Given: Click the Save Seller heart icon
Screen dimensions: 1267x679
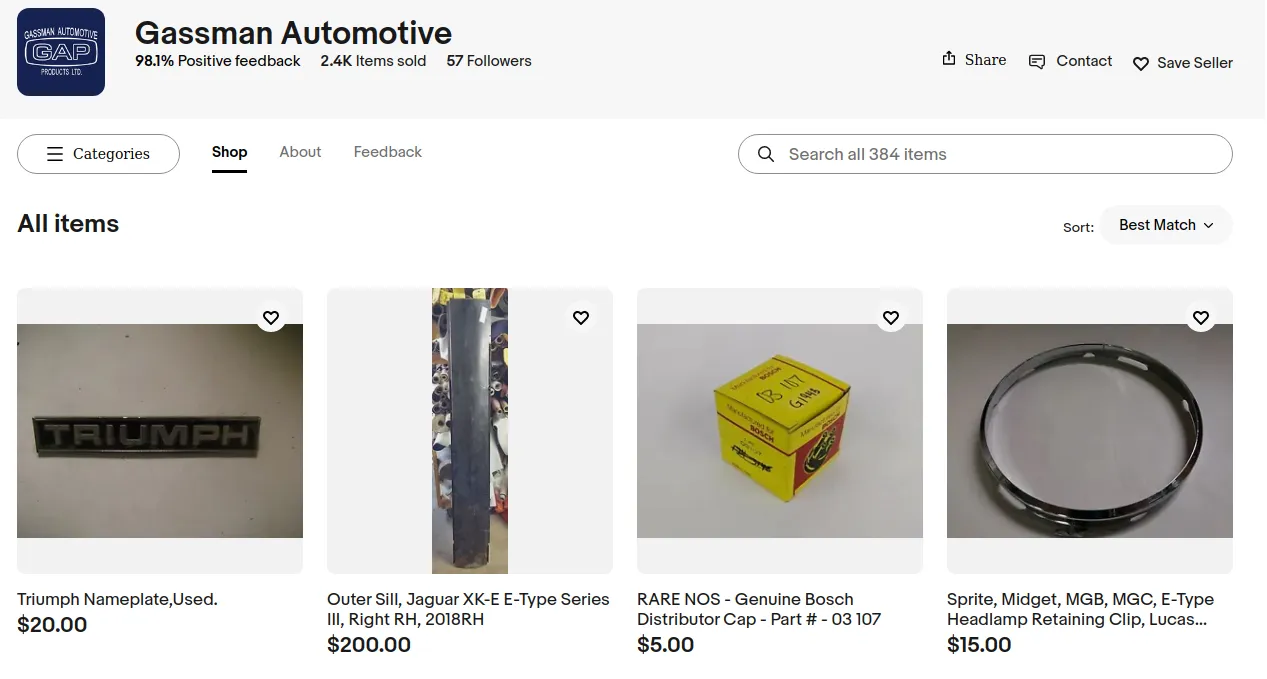Looking at the screenshot, I should tap(1141, 63).
